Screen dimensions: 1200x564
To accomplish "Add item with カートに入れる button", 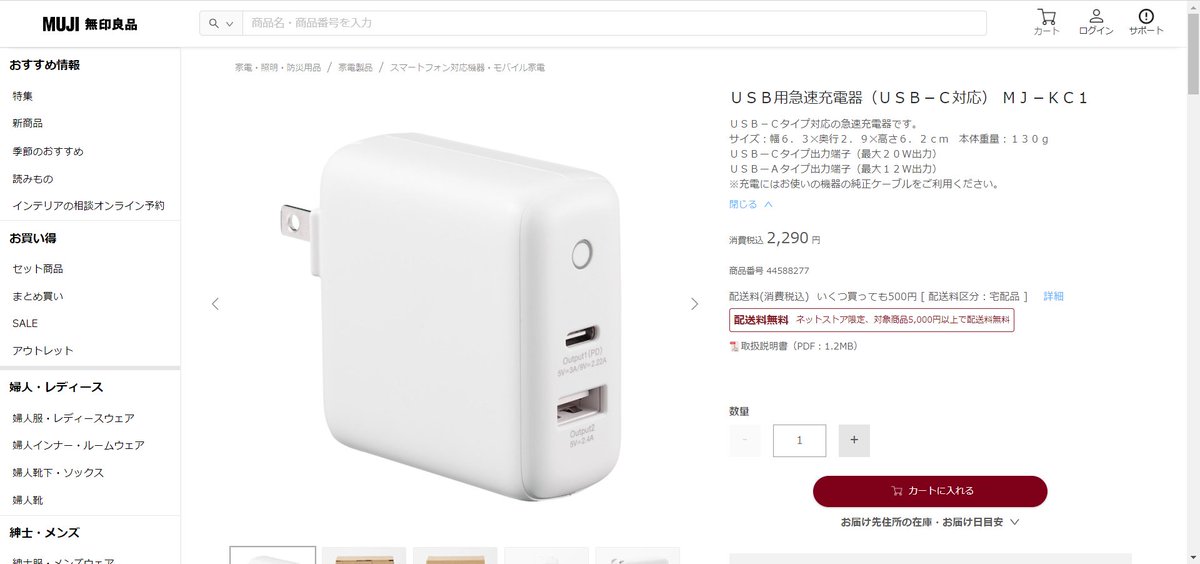I will (930, 491).
